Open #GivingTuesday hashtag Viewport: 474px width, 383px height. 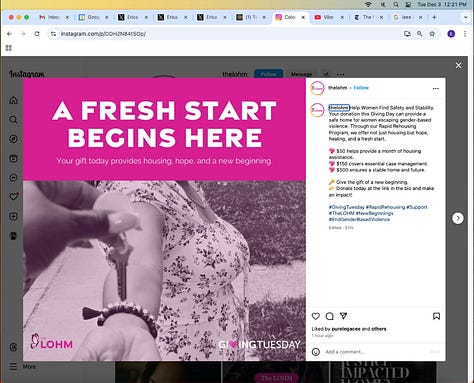click(x=346, y=207)
